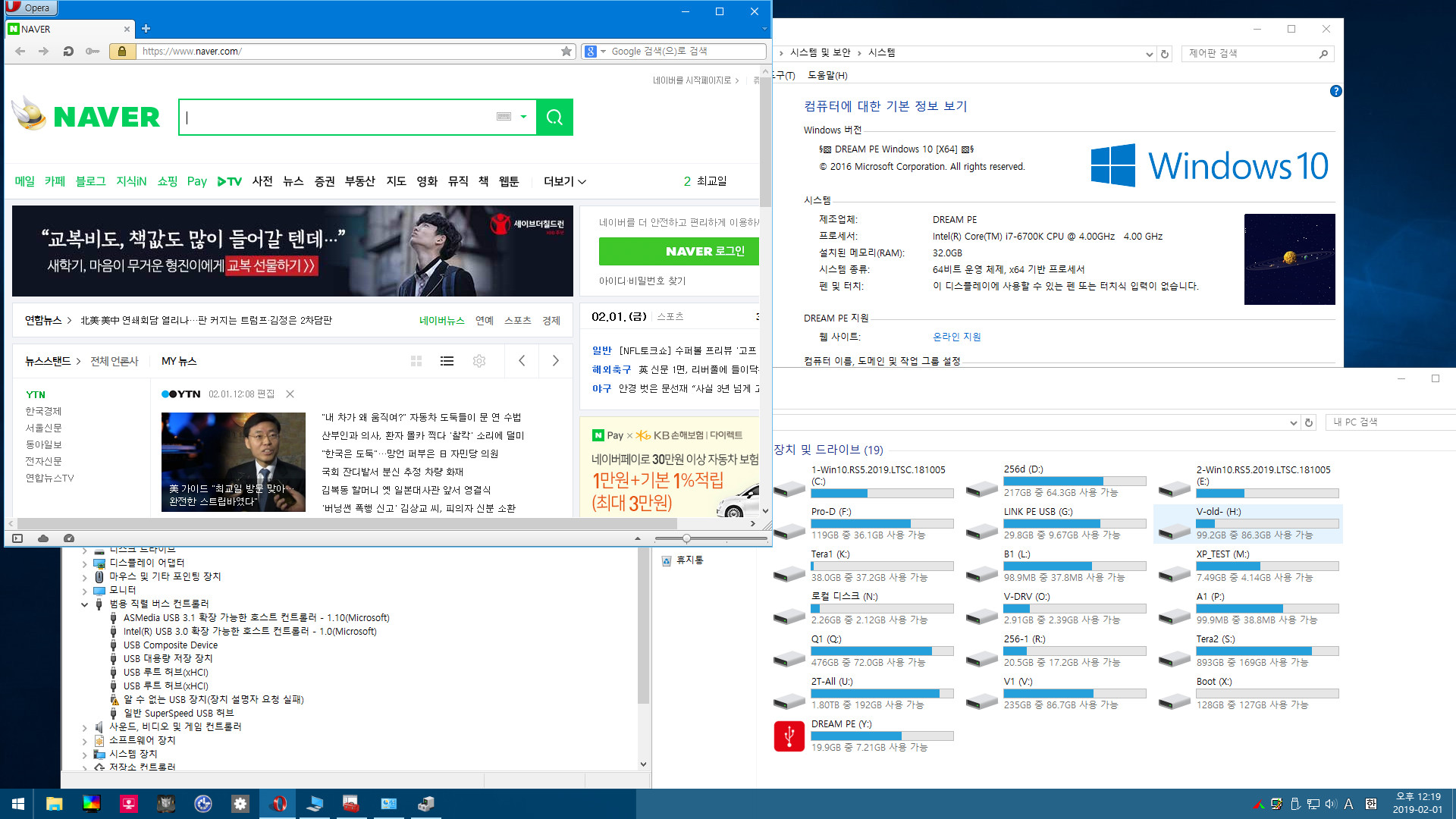The image size is (1456, 819).
Task: Click the YTN news video thumbnail
Action: pyautogui.click(x=234, y=463)
